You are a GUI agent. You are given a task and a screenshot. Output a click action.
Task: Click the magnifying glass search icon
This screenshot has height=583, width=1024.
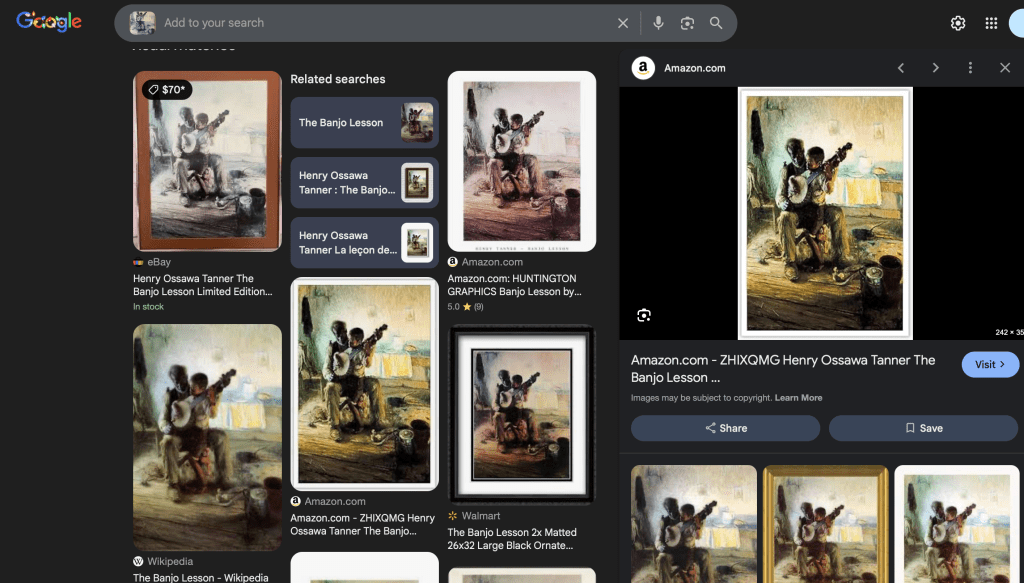click(x=716, y=23)
